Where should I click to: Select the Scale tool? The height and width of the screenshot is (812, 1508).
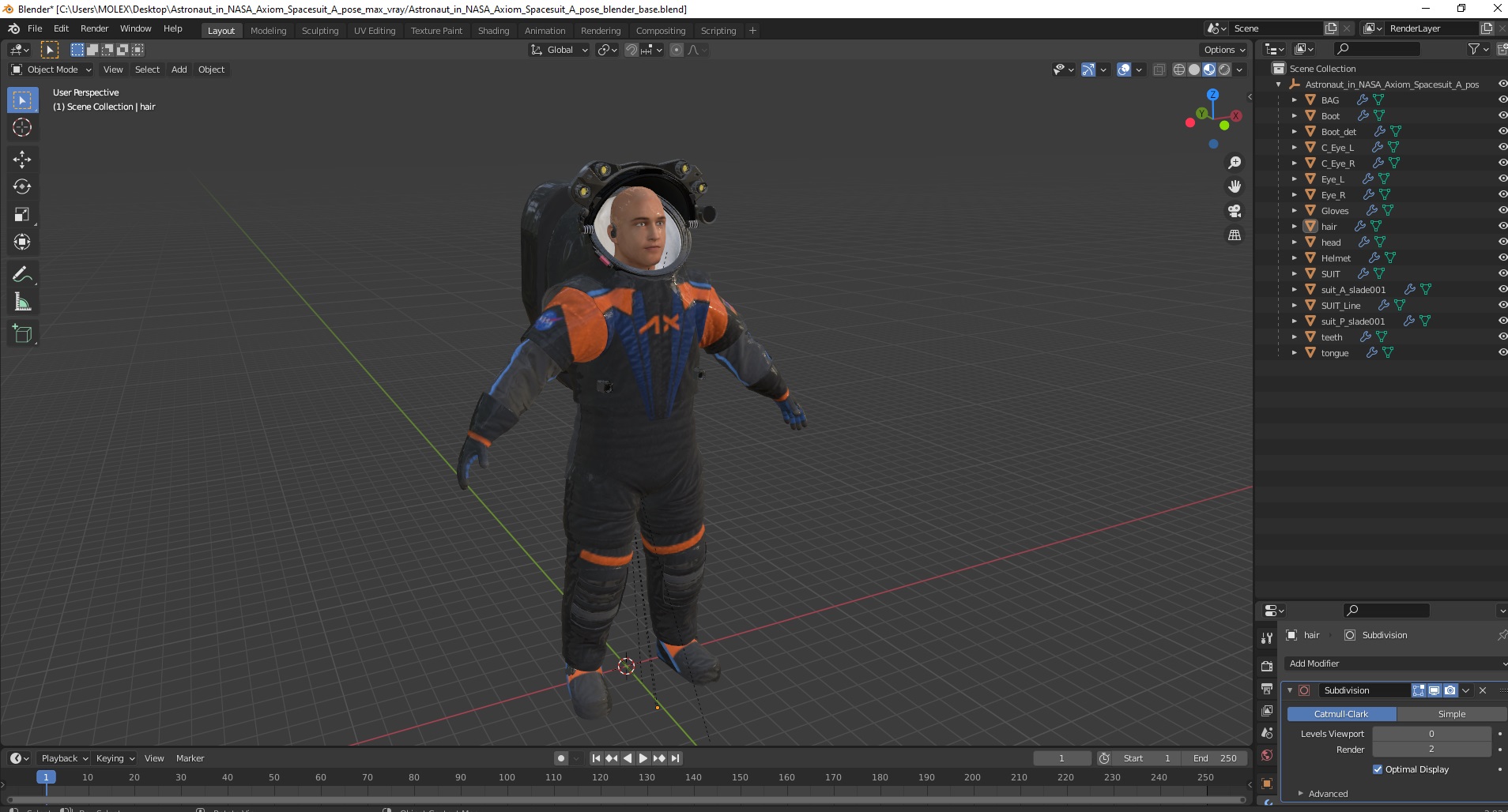pos(22,214)
